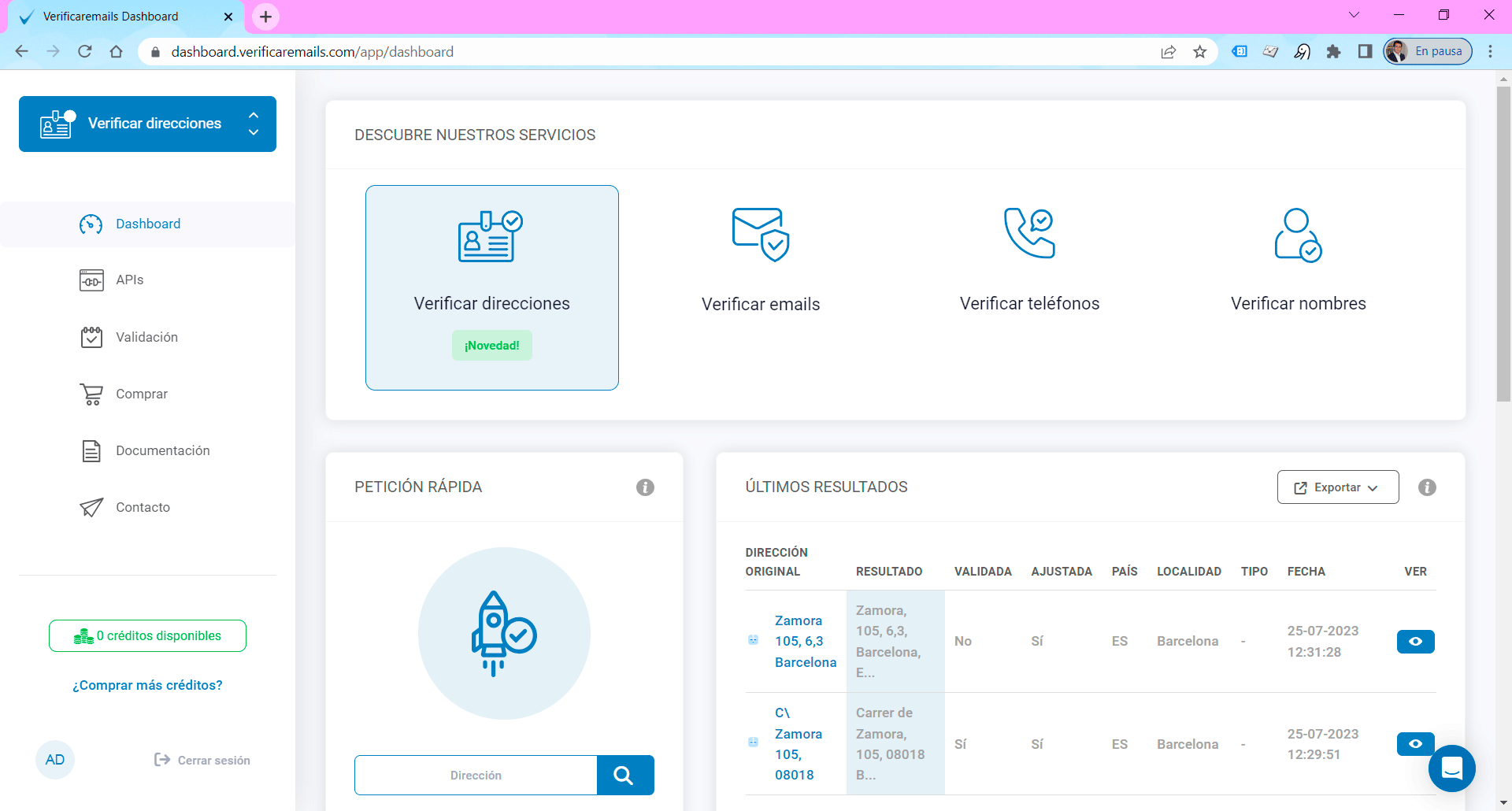
Task: Click the APIs code window icon
Action: [91, 280]
